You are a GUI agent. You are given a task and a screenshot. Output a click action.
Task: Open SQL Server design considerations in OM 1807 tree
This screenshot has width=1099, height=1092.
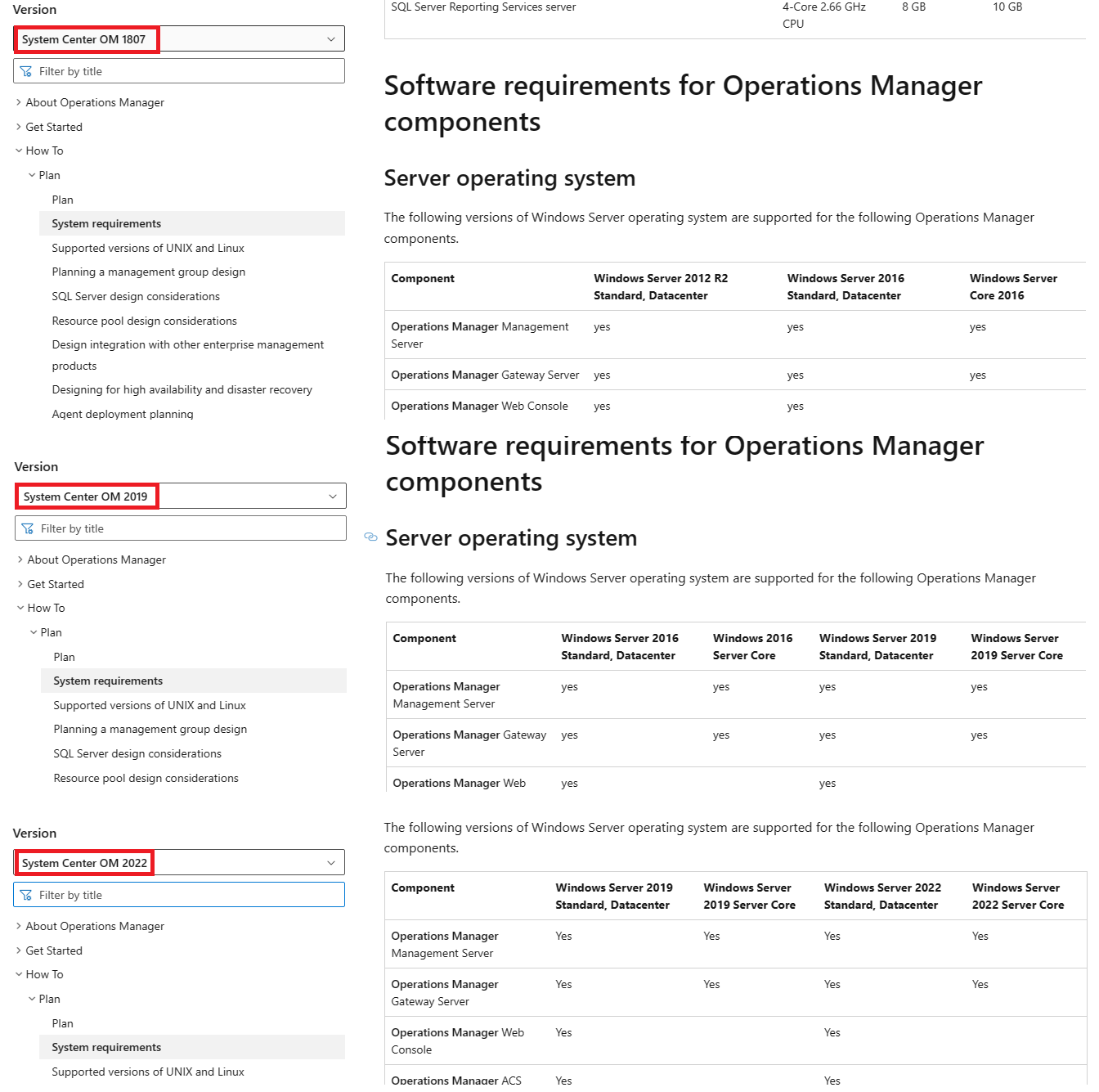[136, 296]
